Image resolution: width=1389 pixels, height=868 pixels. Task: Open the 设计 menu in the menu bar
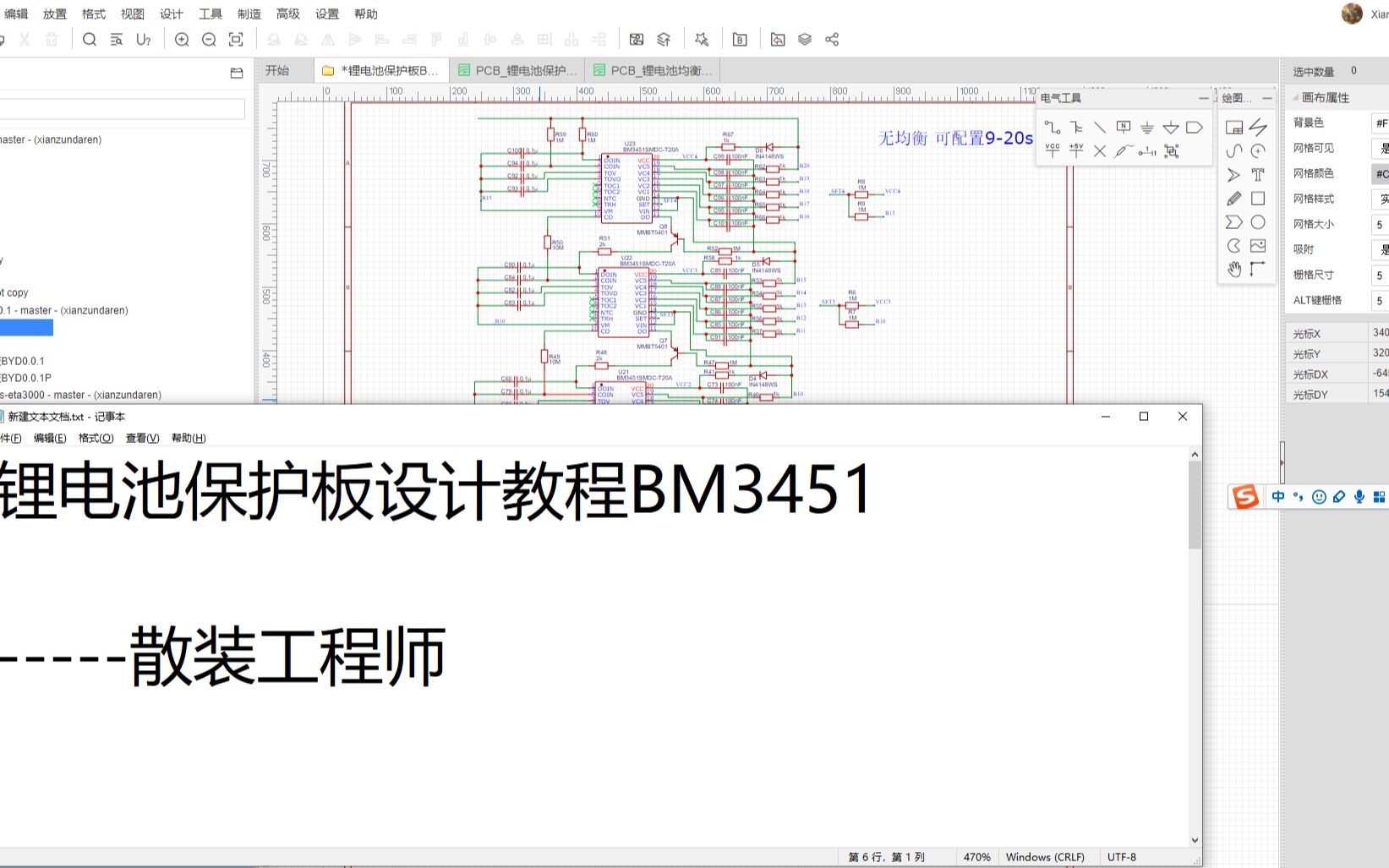[171, 14]
